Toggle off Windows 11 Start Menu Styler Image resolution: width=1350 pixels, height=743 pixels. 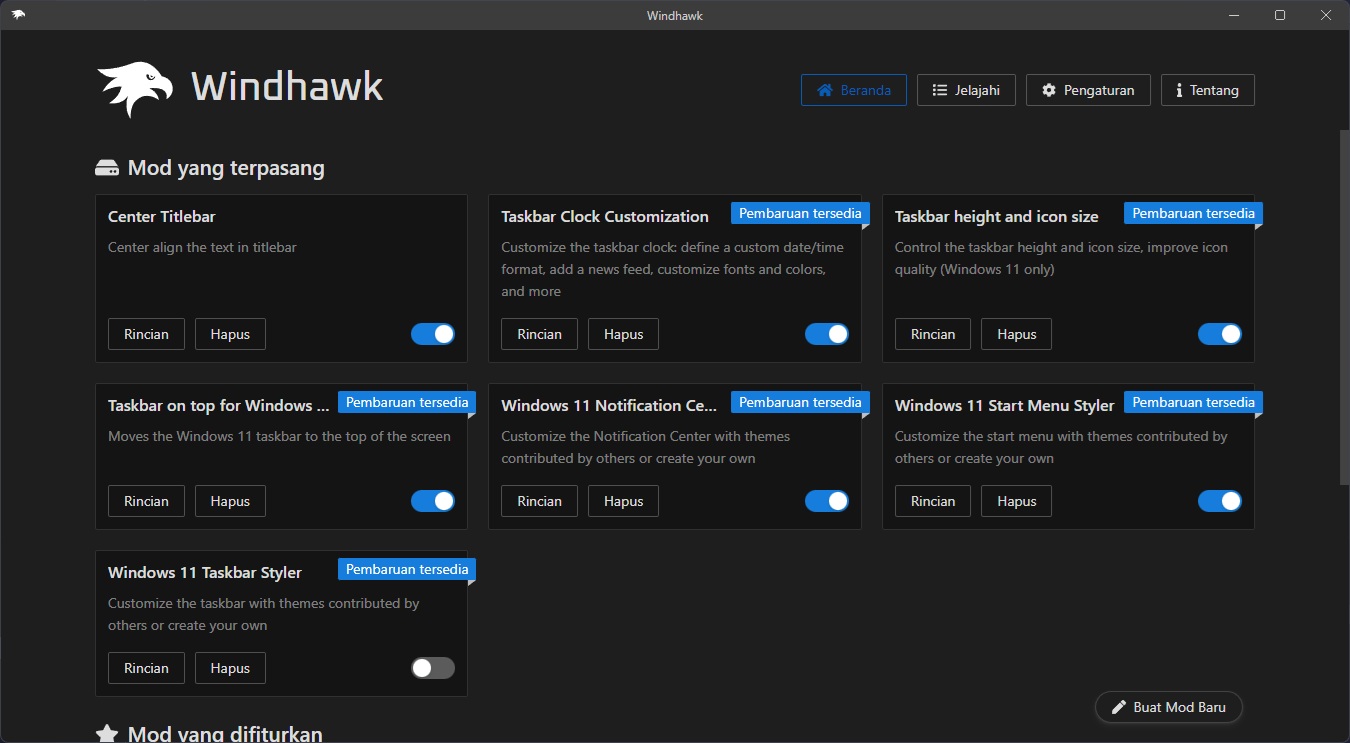[1219, 501]
